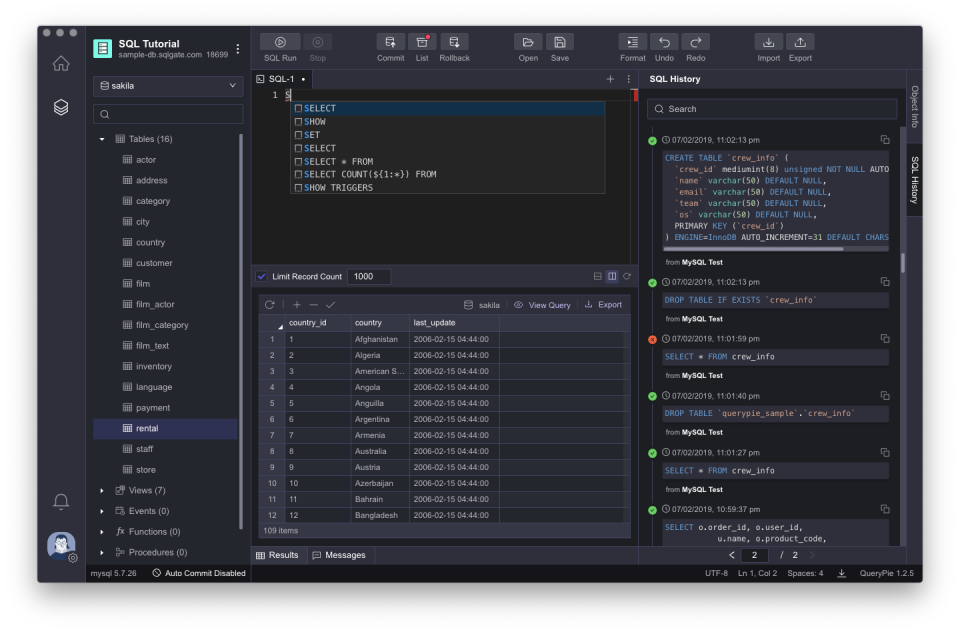Uncheck the Limit Record Count checkbox
This screenshot has height=632, width=960.
point(261,276)
